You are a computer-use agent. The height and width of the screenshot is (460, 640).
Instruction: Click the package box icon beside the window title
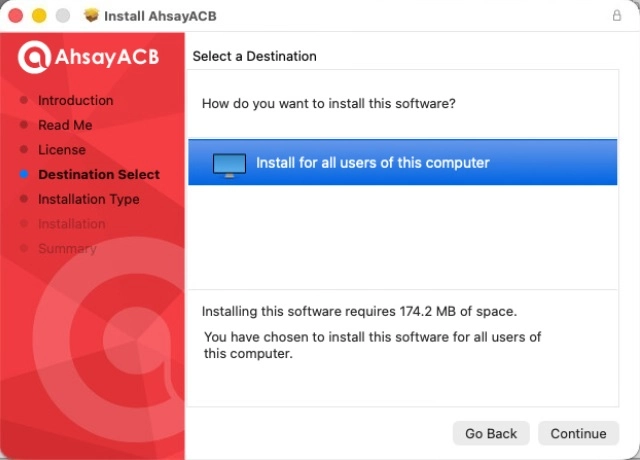click(x=92, y=16)
